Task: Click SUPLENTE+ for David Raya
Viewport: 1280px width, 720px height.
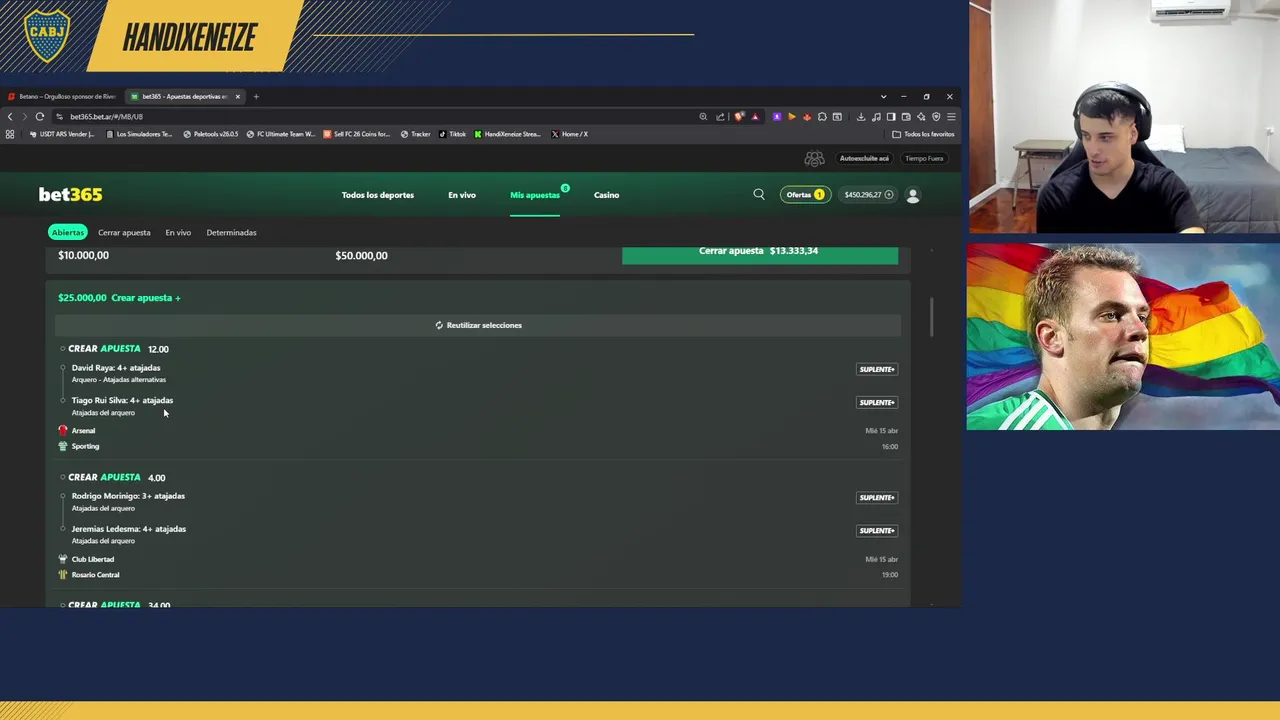Action: click(x=877, y=369)
